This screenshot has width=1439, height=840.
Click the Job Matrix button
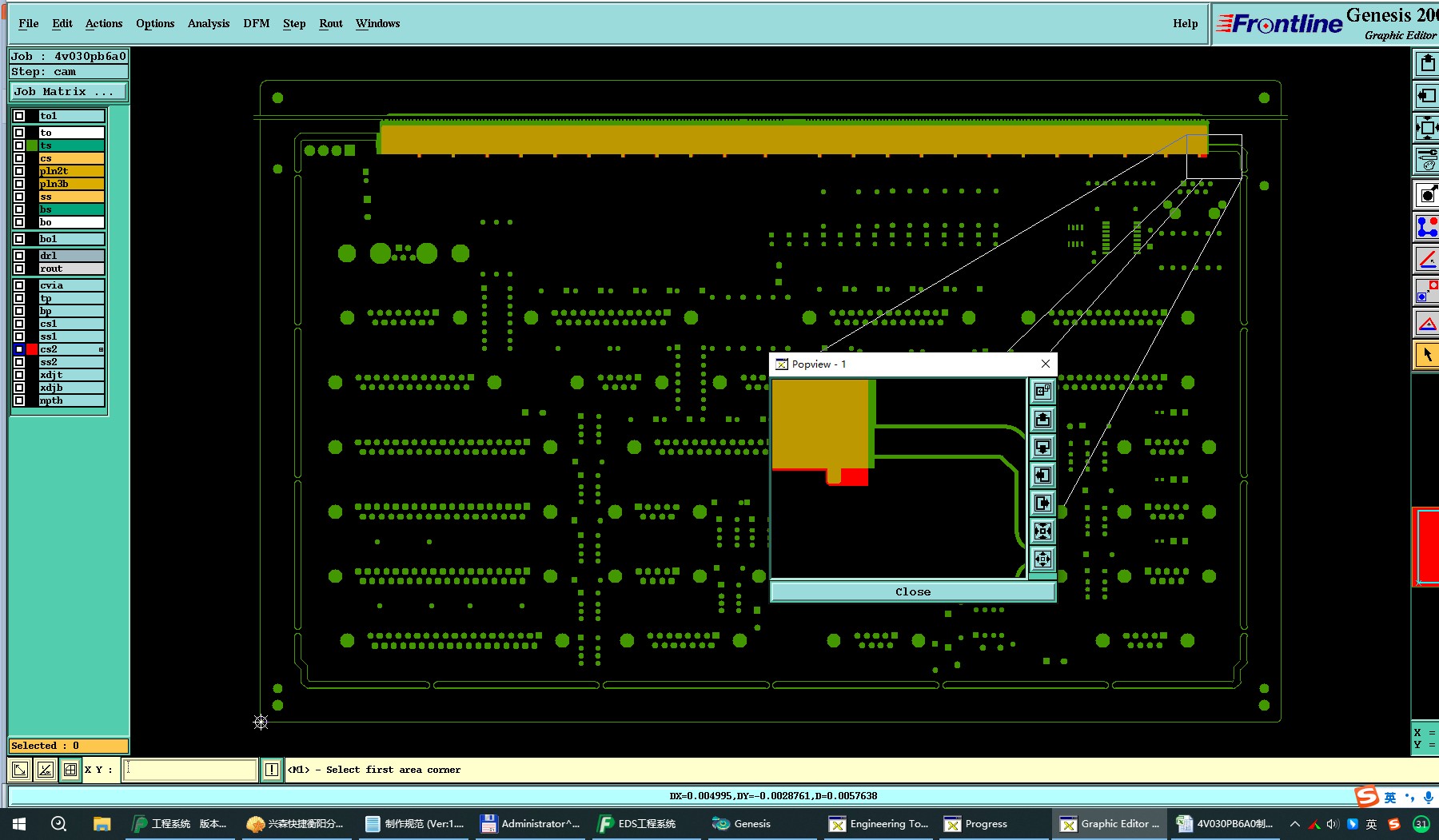coord(69,91)
